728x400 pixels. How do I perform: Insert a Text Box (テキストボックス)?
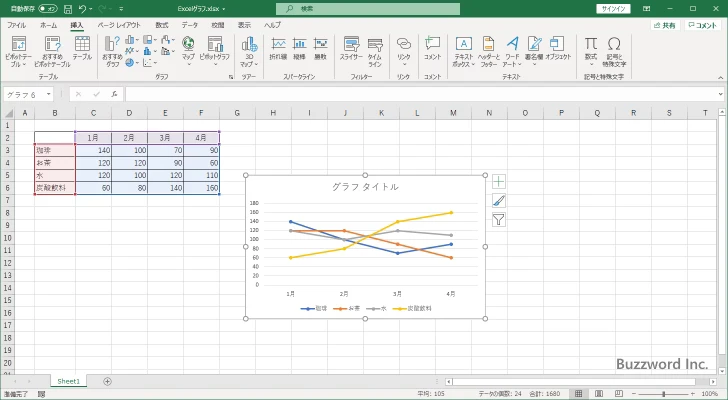(463, 51)
